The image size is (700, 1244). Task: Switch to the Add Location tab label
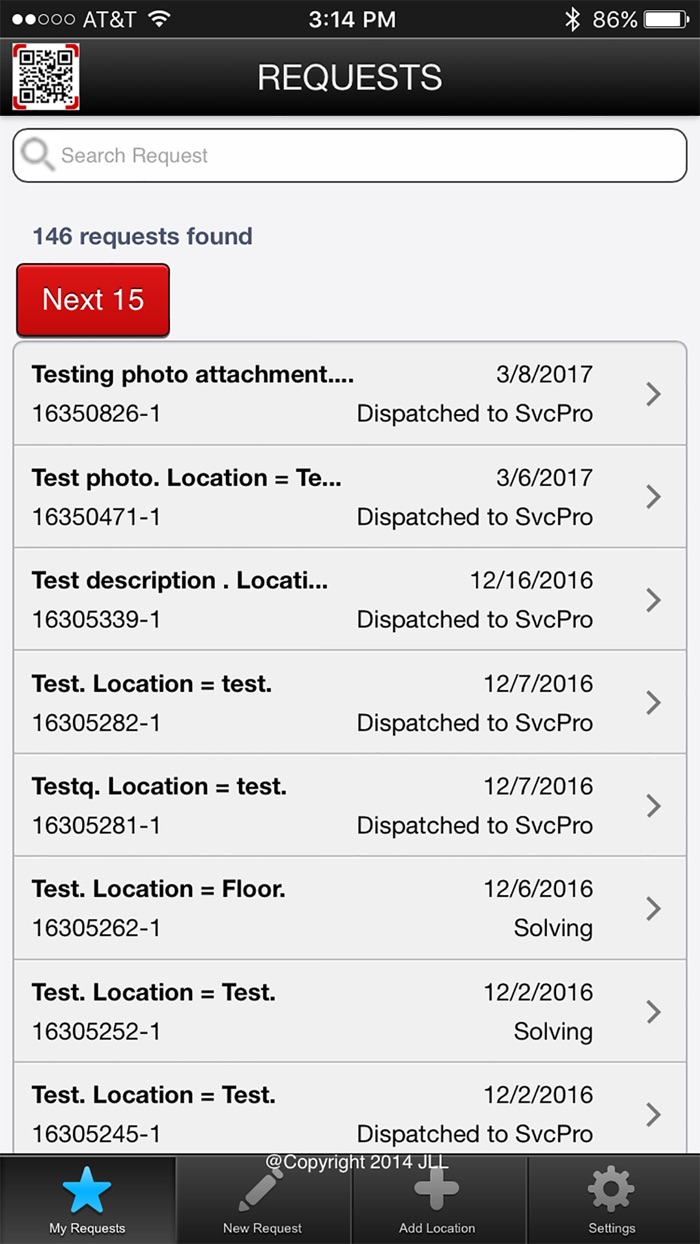pos(437,1228)
